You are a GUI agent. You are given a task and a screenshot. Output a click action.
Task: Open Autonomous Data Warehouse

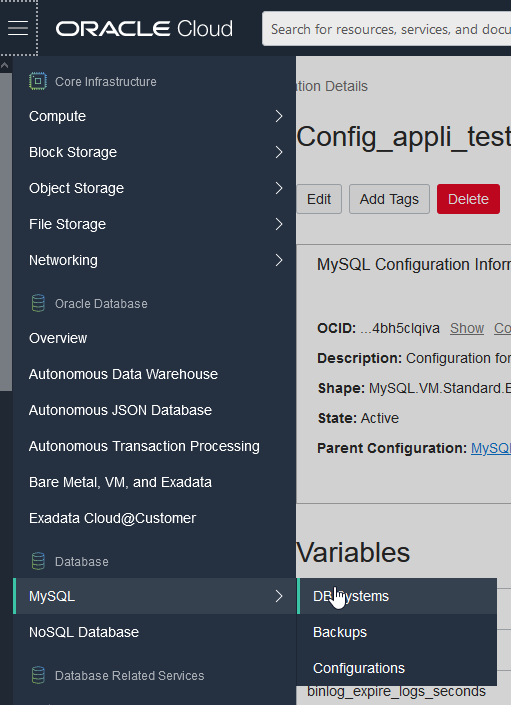(x=155, y=374)
